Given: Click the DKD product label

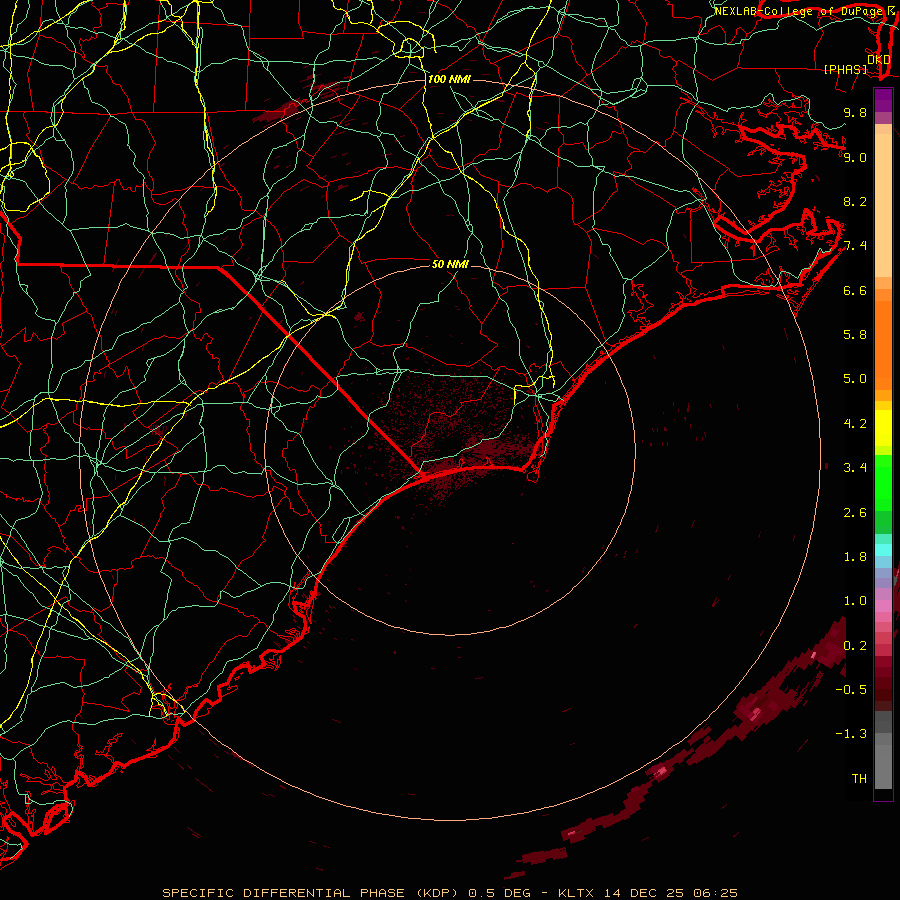Looking at the screenshot, I should 878,59.
